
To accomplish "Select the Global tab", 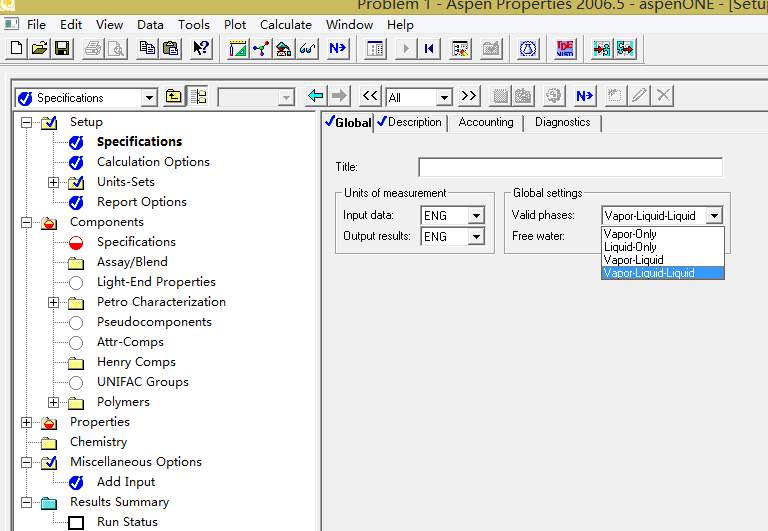I will point(348,122).
